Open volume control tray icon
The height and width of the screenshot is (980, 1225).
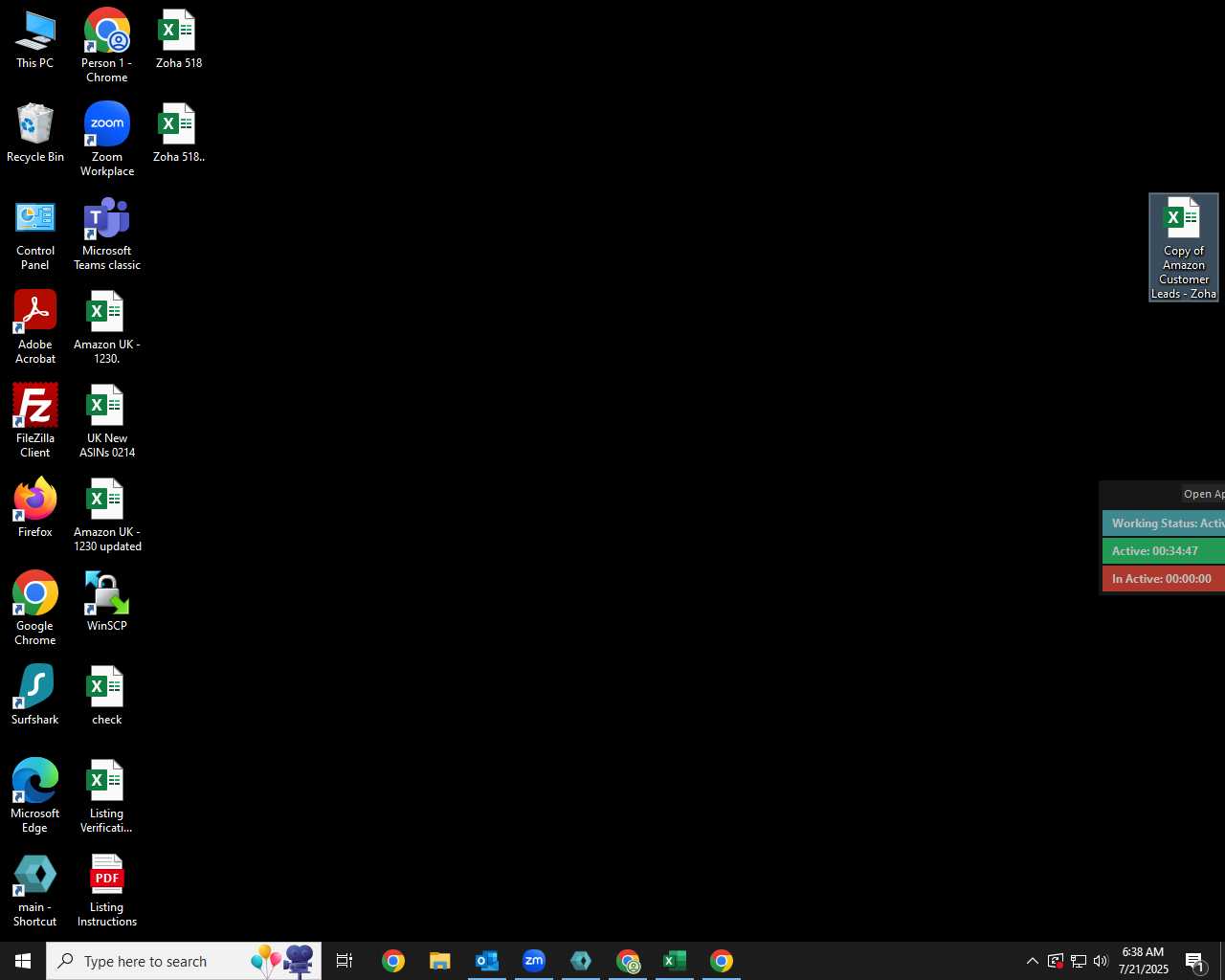(1101, 961)
